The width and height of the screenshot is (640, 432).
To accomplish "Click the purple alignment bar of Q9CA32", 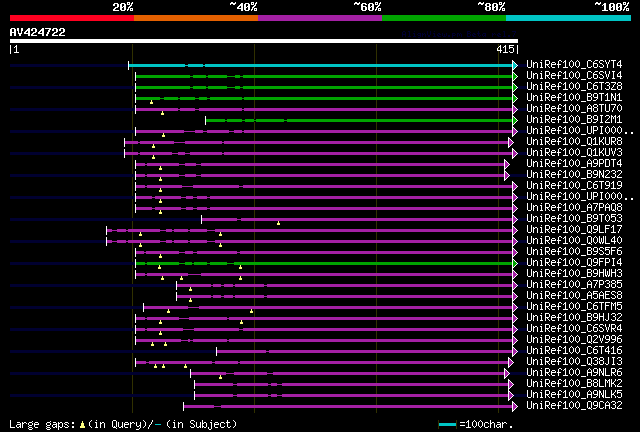I will coord(349,407).
